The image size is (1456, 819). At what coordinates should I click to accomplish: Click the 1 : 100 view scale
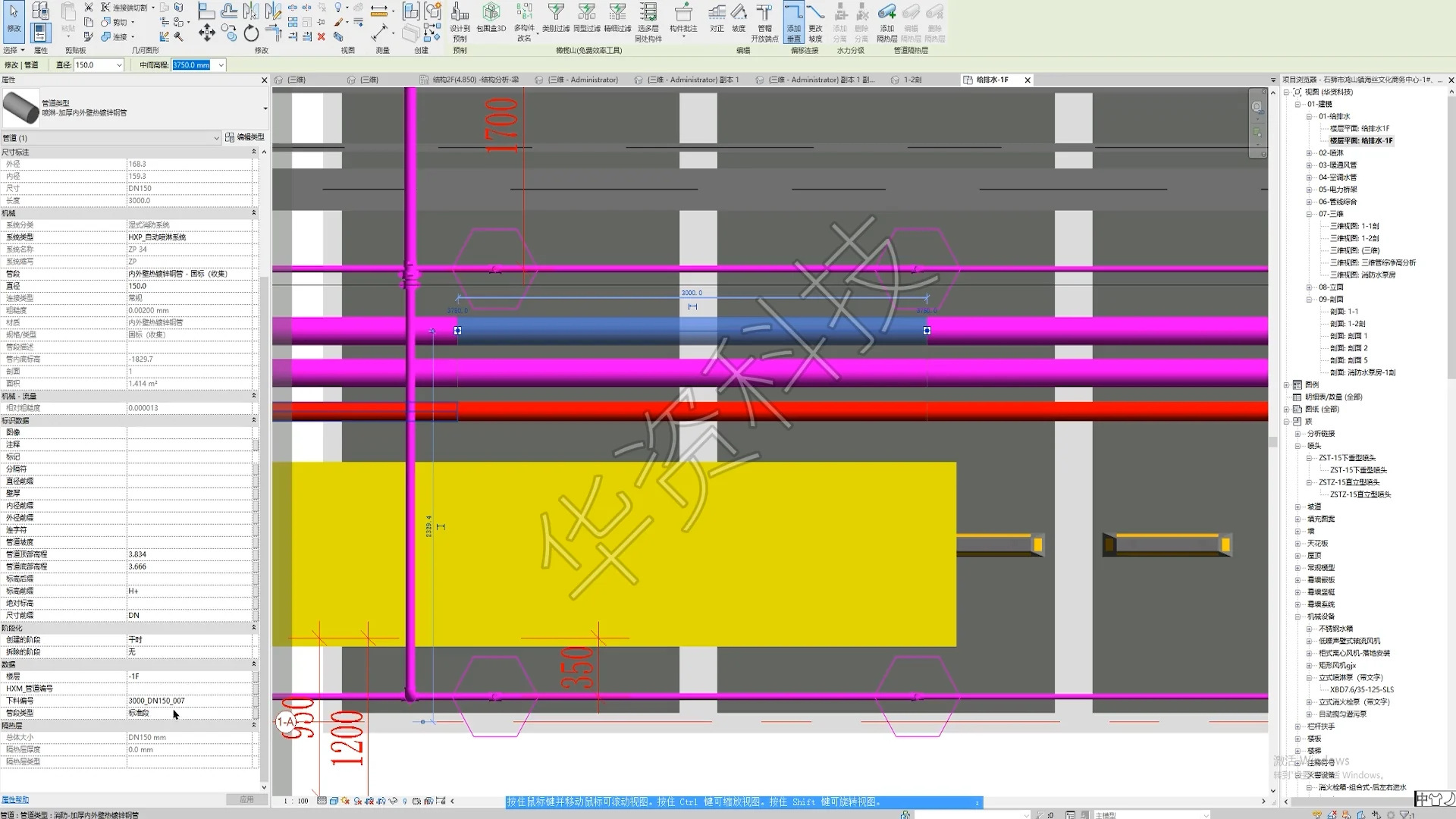tap(297, 801)
